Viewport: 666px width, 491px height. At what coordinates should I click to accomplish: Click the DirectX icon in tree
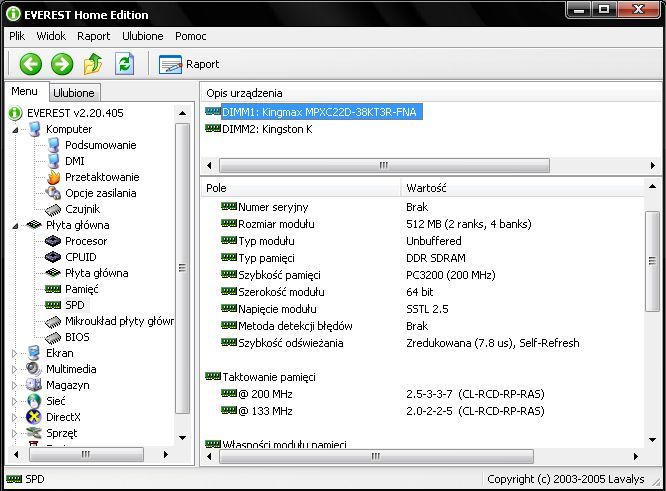(x=34, y=417)
